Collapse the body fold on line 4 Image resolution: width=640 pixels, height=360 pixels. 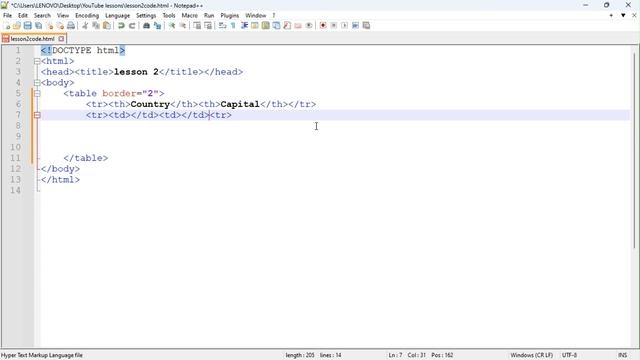37,83
